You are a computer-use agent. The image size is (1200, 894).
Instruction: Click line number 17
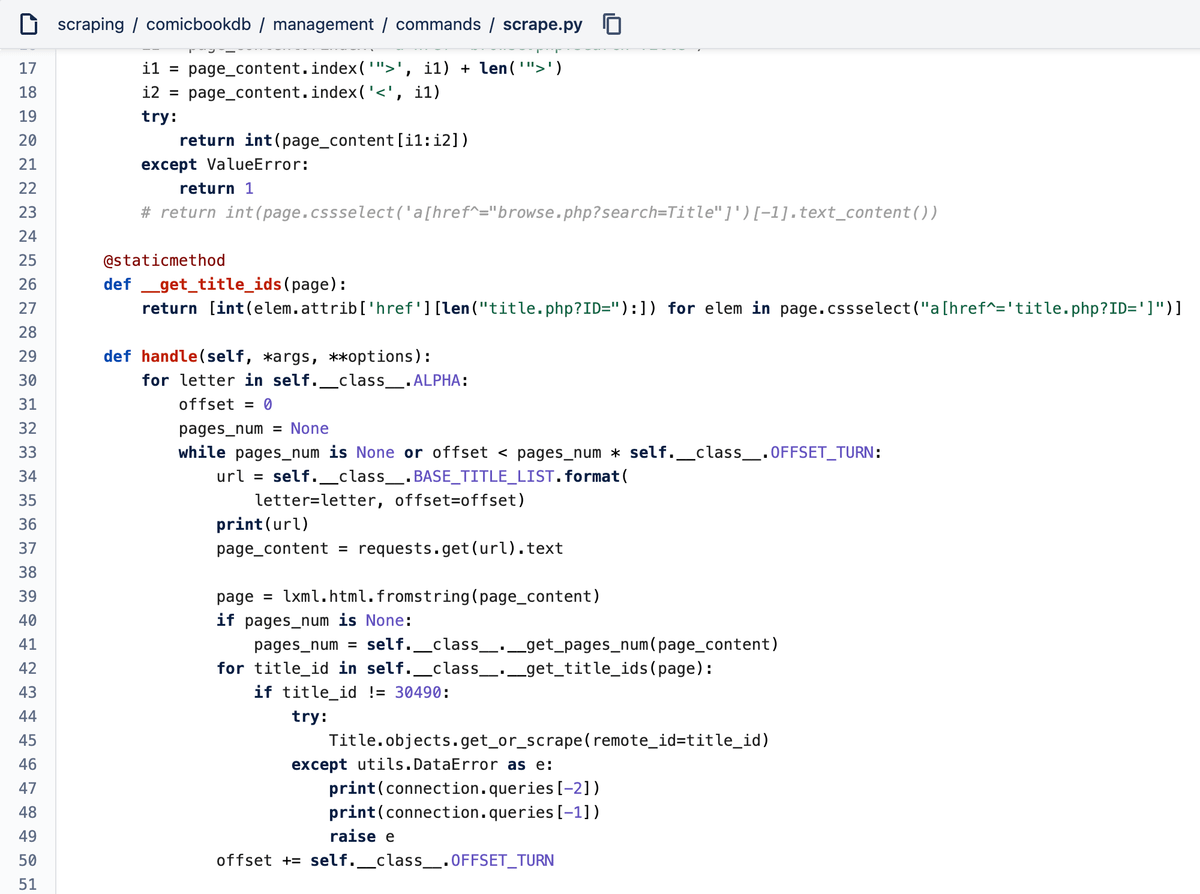point(28,68)
